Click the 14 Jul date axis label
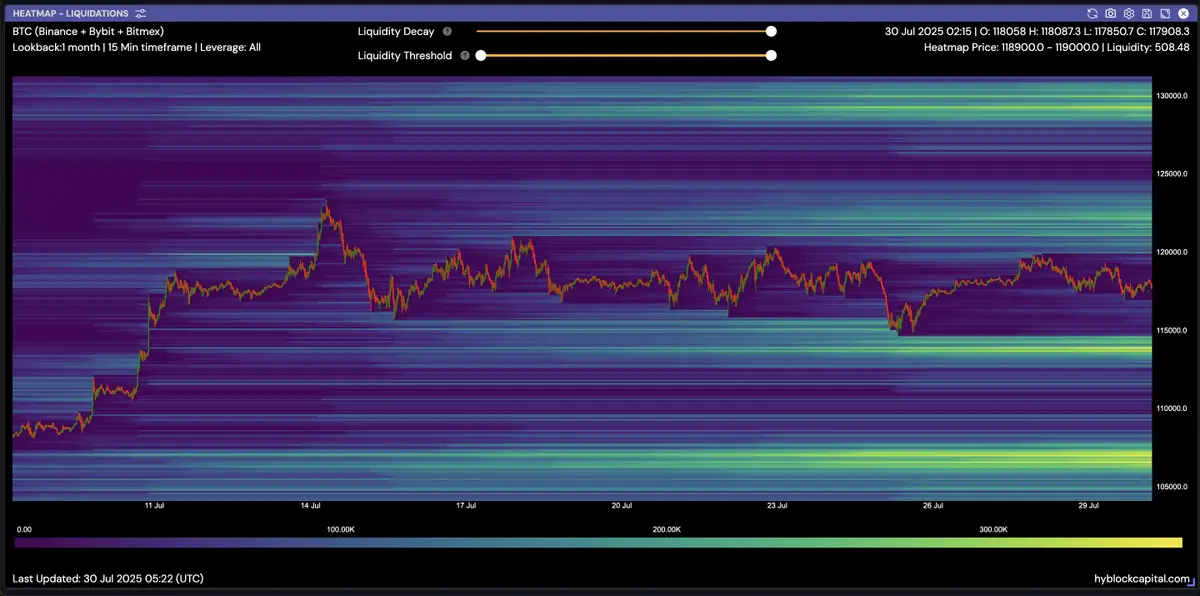 click(x=310, y=506)
